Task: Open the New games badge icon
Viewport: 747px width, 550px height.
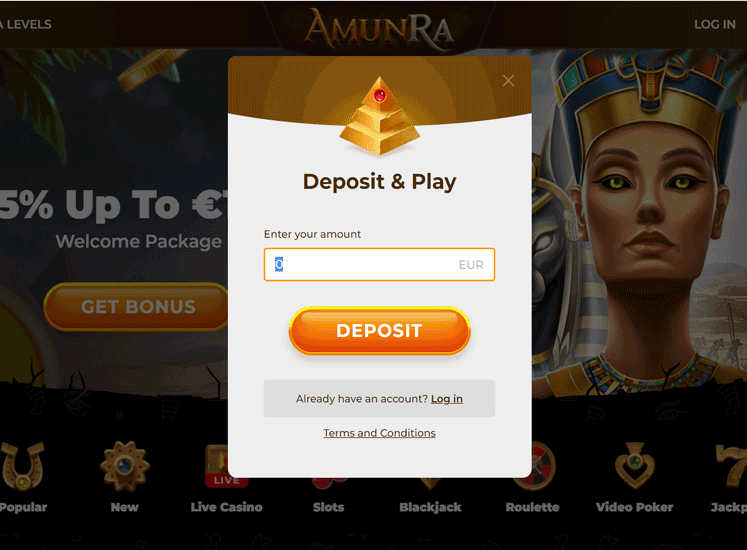Action: click(x=125, y=467)
